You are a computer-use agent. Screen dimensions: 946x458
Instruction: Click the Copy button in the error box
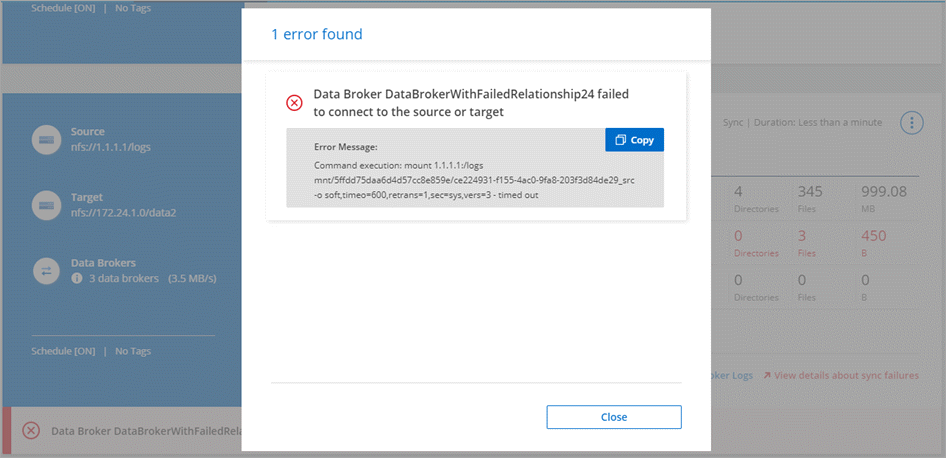[x=634, y=140]
